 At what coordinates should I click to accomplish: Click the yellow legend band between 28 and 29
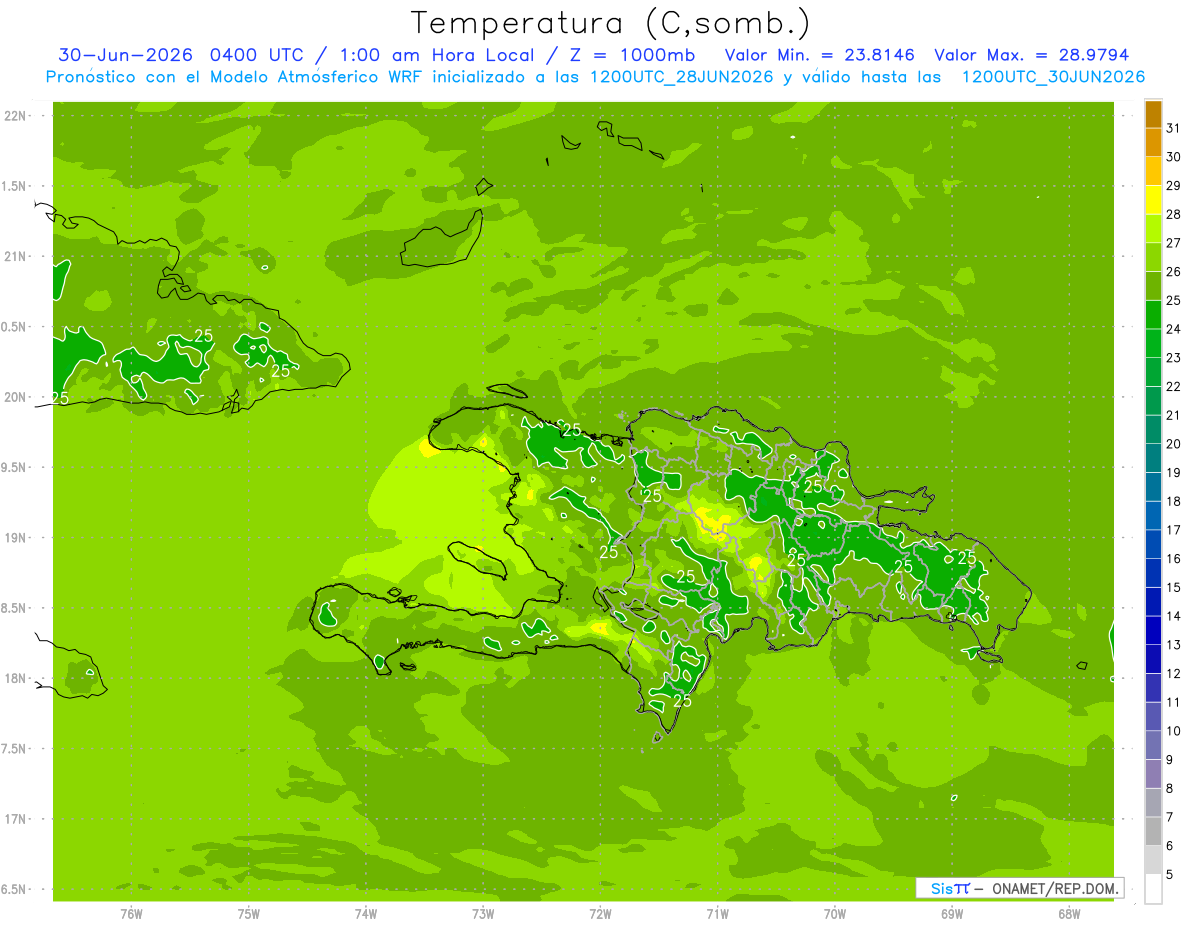pyautogui.click(x=1153, y=200)
